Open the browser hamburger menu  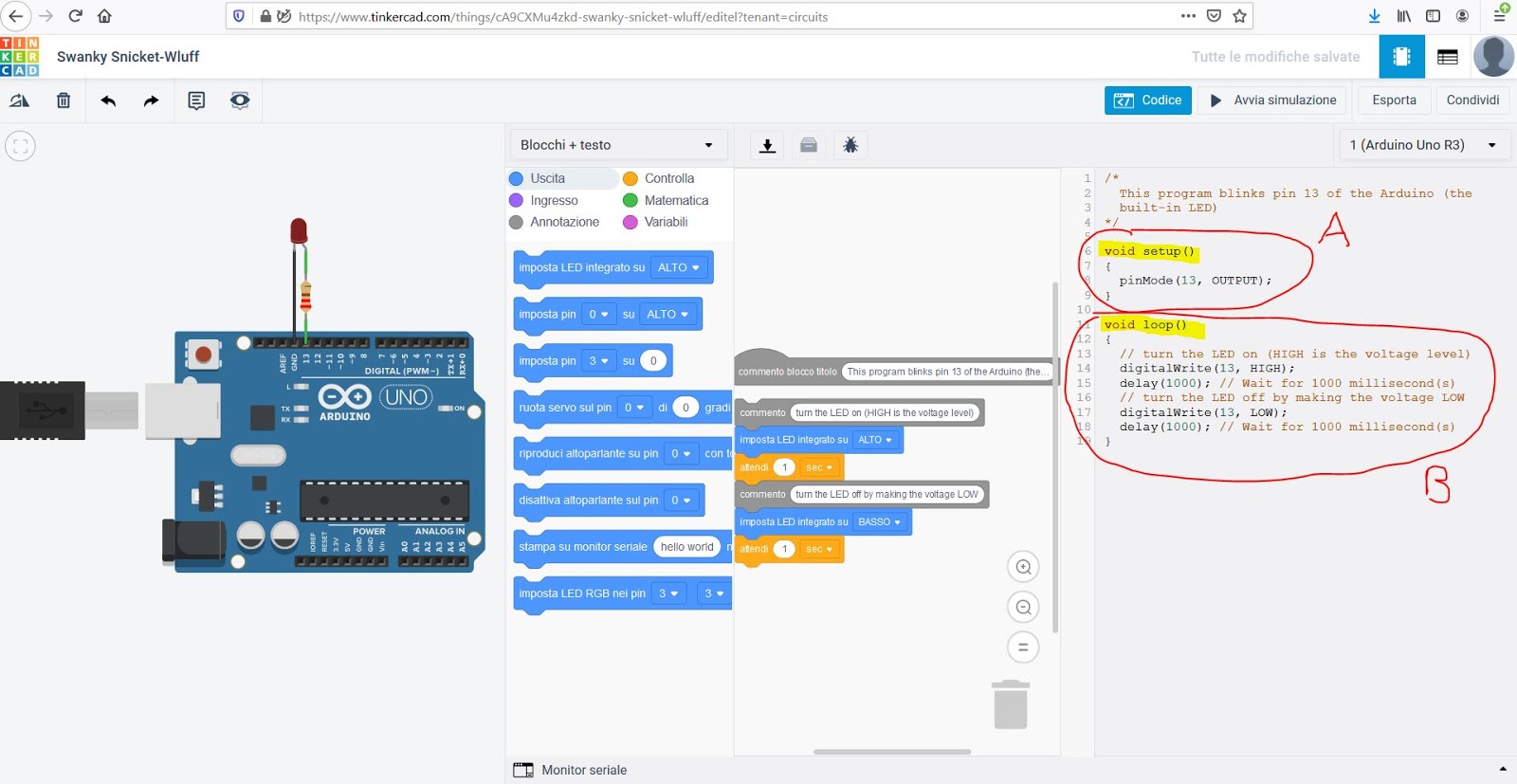(x=1500, y=16)
